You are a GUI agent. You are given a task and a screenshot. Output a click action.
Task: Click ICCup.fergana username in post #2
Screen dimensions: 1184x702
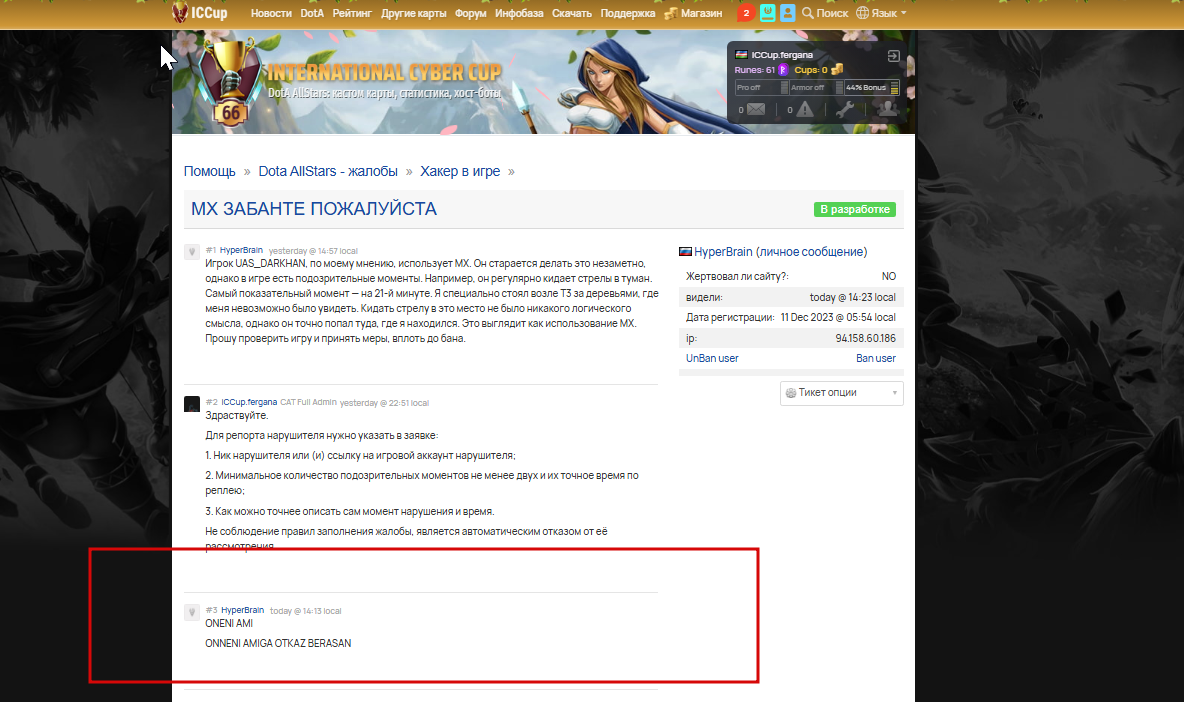click(x=249, y=402)
